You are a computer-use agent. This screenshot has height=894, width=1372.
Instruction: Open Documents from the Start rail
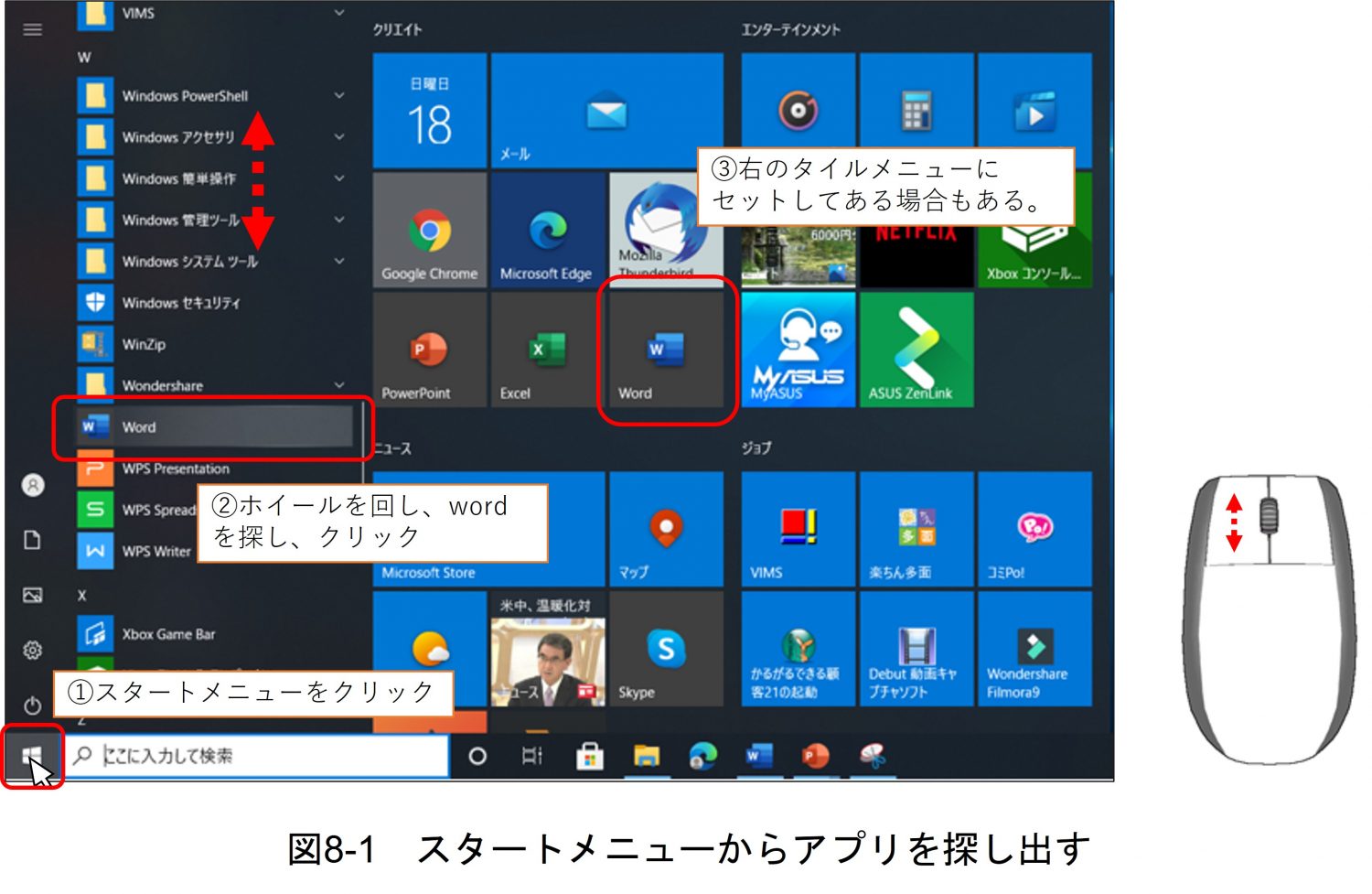tap(32, 540)
